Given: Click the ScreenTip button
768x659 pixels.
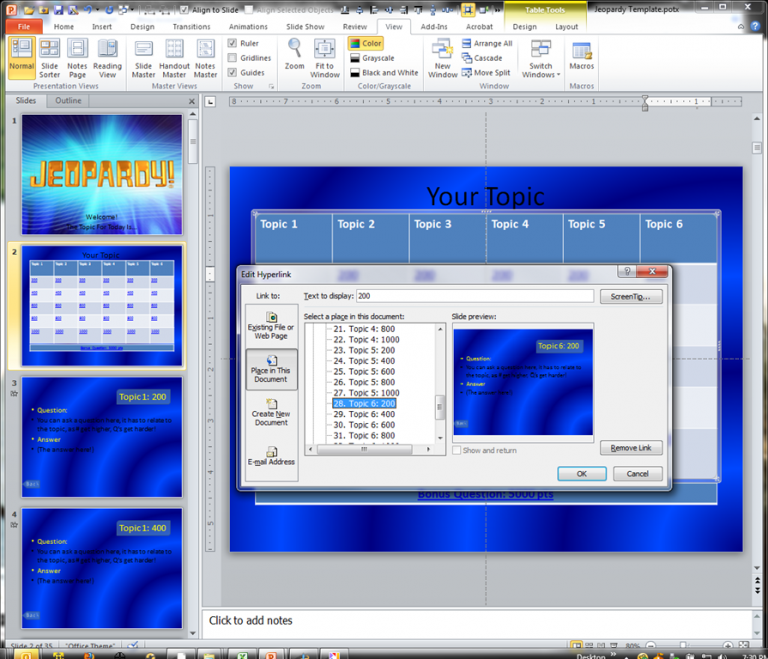Looking at the screenshot, I should click(x=631, y=296).
